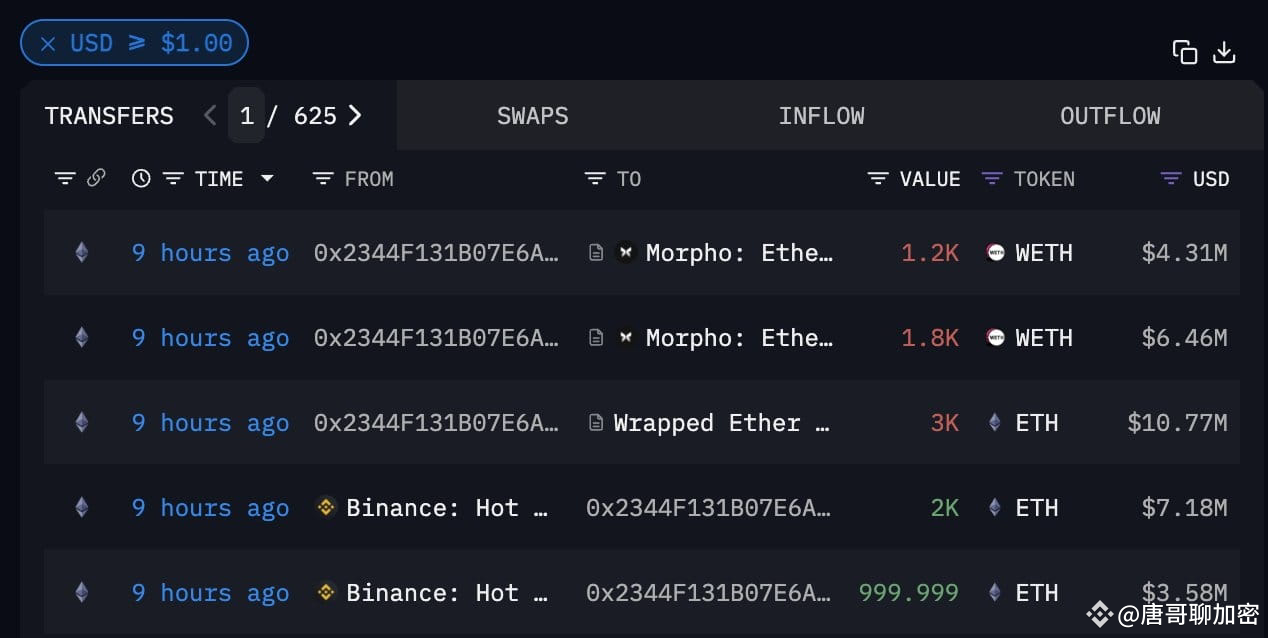Viewport: 1268px width, 638px height.
Task: Click the WETH token icon on the first row
Action: click(995, 252)
